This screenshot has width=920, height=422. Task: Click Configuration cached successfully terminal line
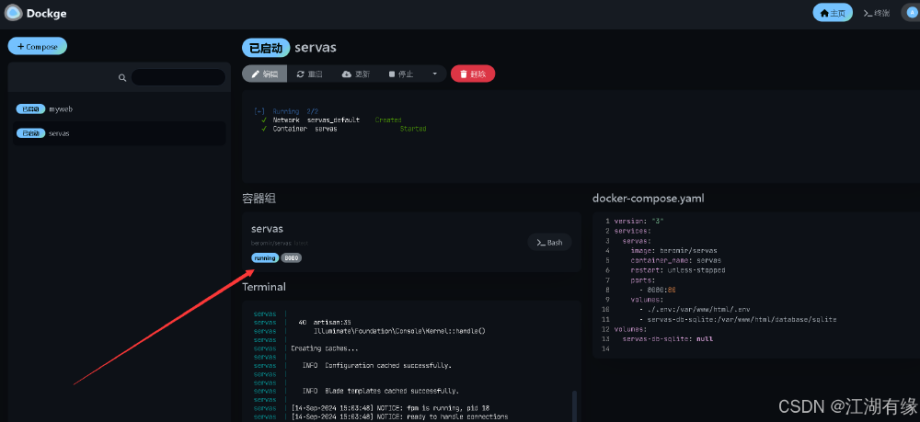pos(377,365)
